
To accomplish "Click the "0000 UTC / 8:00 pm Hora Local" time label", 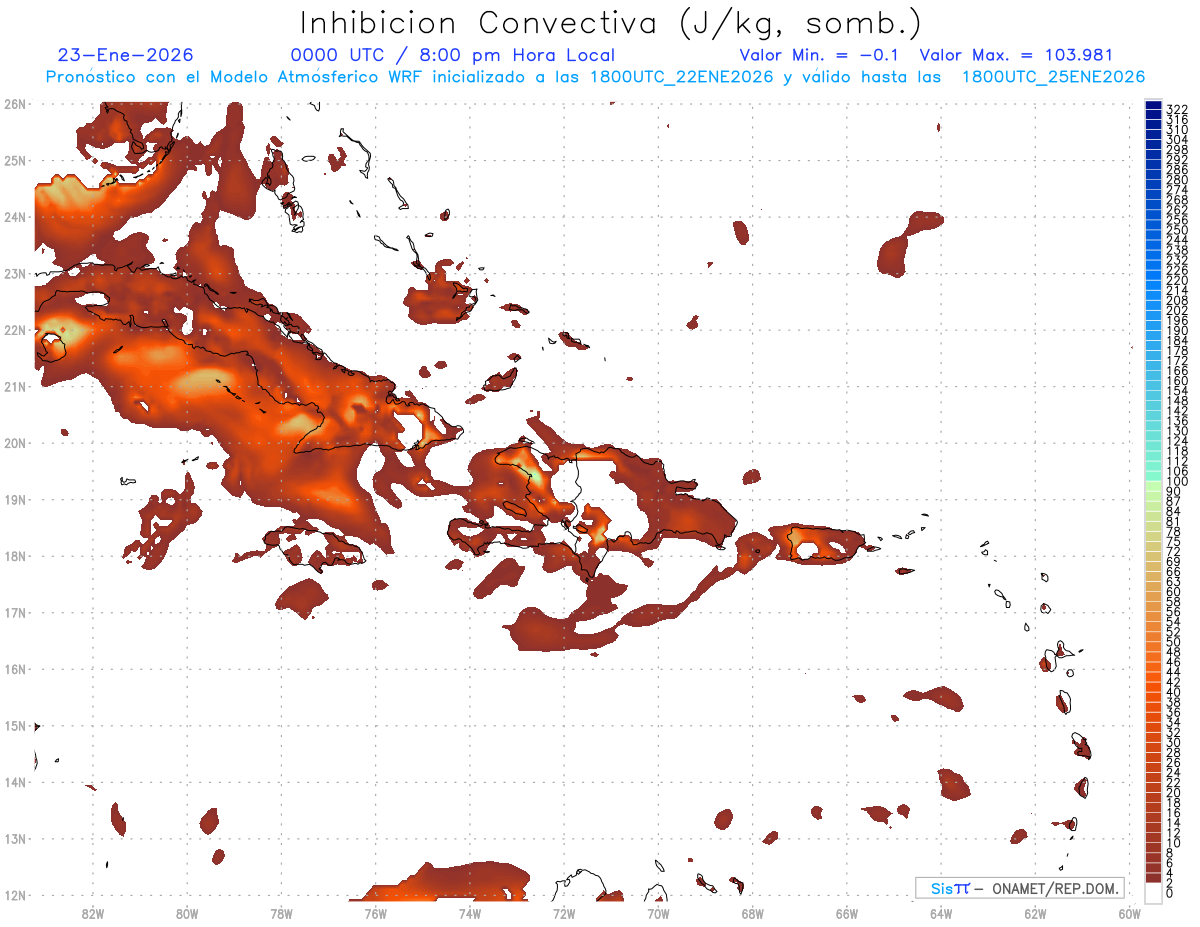I will (x=453, y=56).
